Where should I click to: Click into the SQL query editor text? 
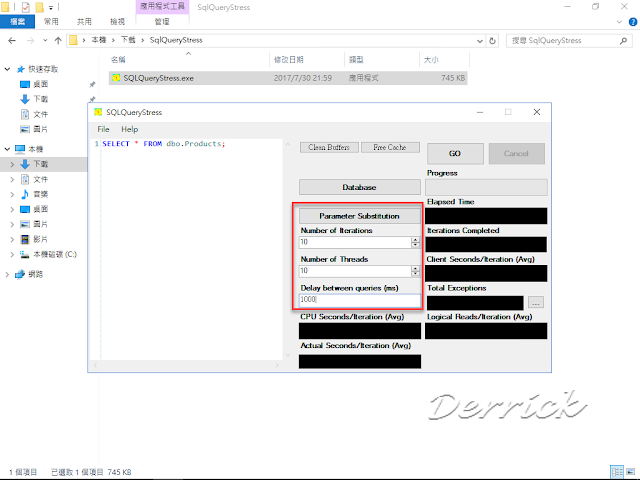(x=164, y=144)
